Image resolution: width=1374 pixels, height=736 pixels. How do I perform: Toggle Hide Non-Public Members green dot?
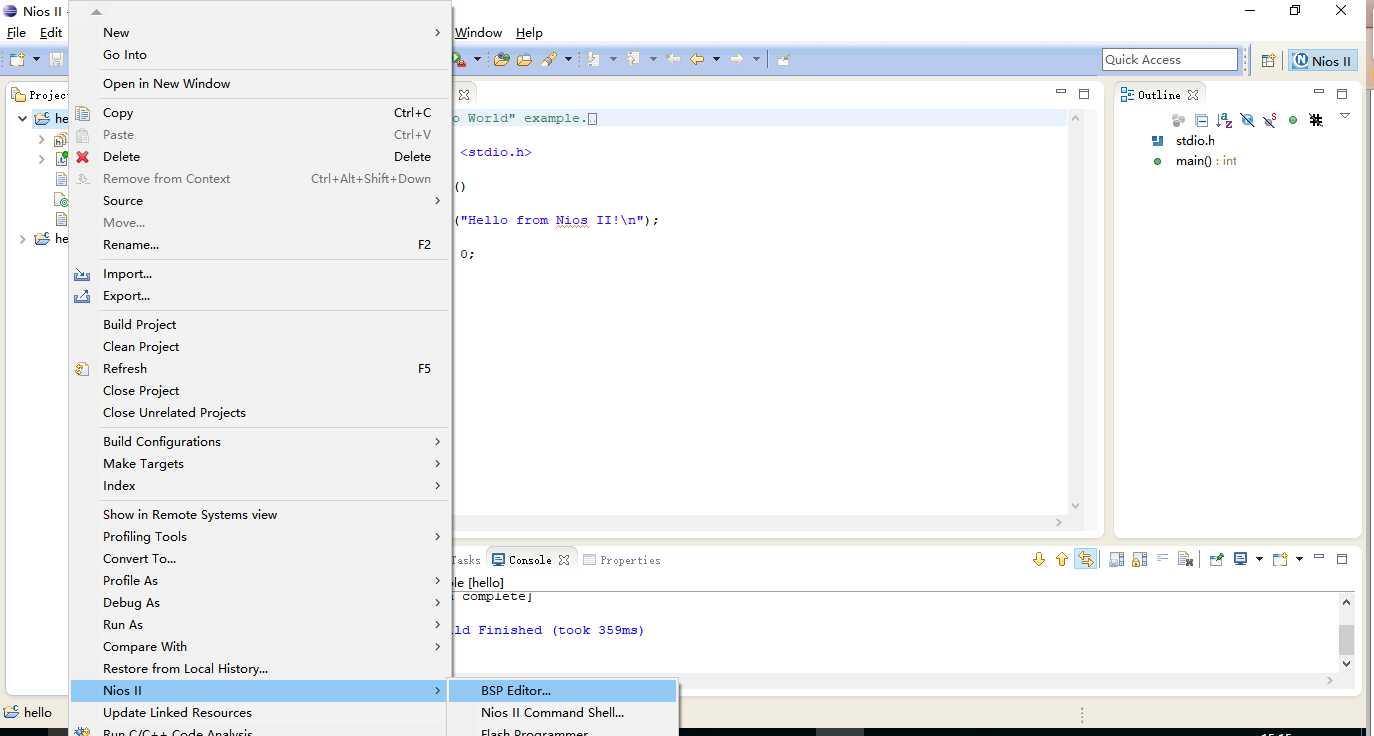pos(1293,120)
